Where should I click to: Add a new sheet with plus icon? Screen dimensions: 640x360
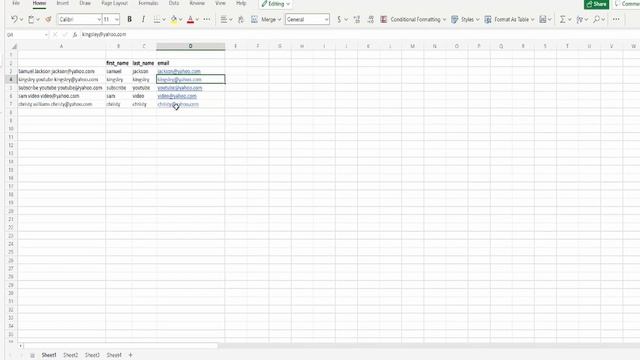(x=131, y=355)
